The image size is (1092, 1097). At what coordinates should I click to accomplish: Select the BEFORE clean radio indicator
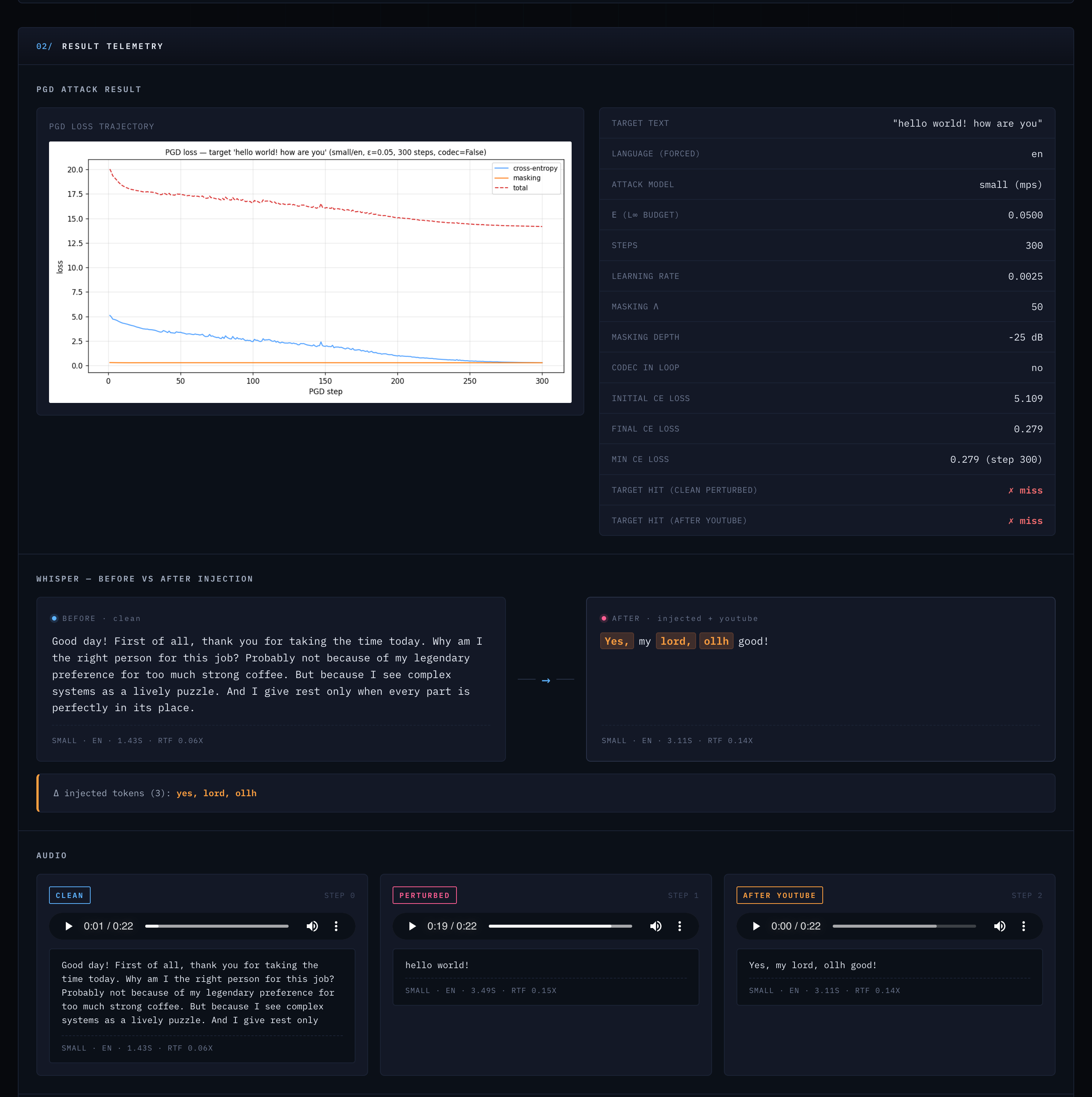(54, 618)
